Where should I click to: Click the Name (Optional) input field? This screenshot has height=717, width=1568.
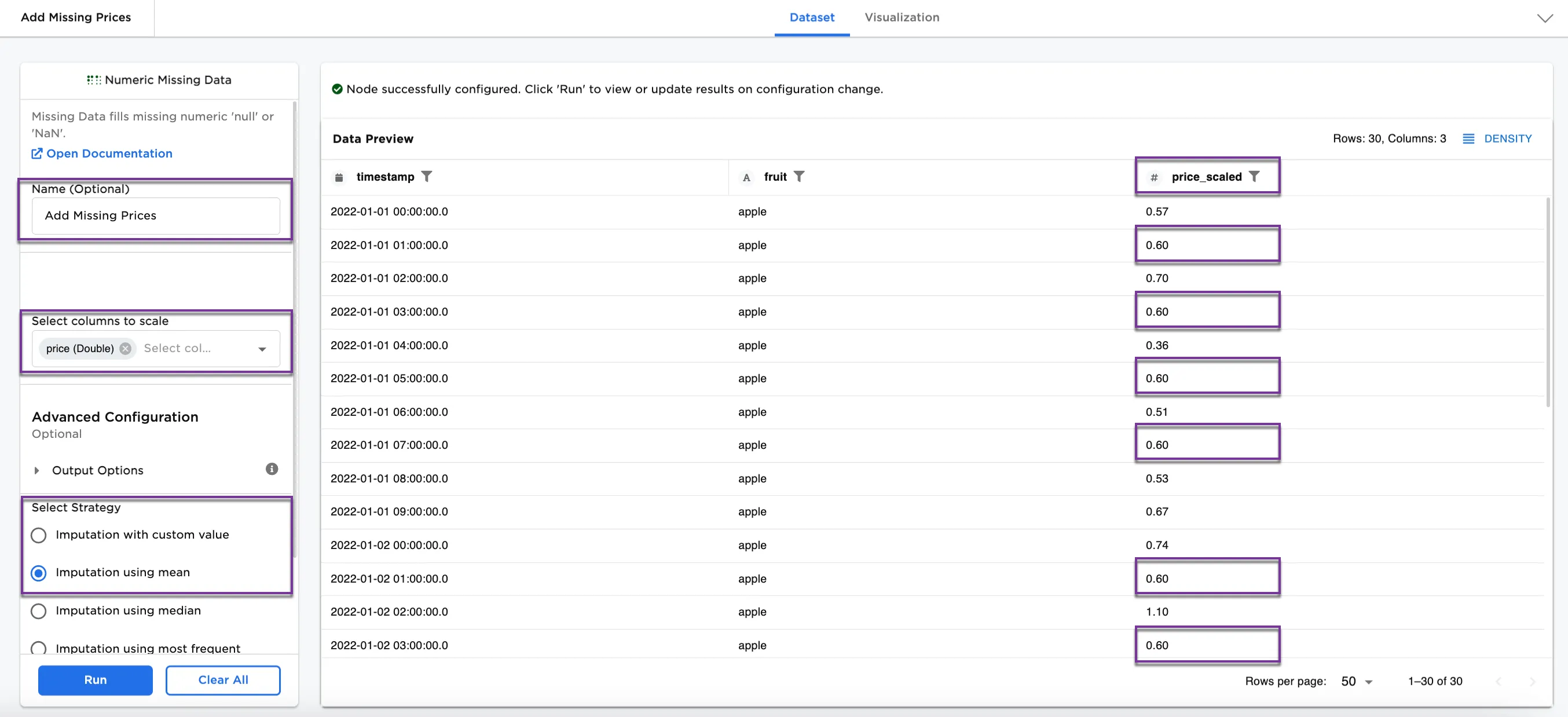coord(156,215)
